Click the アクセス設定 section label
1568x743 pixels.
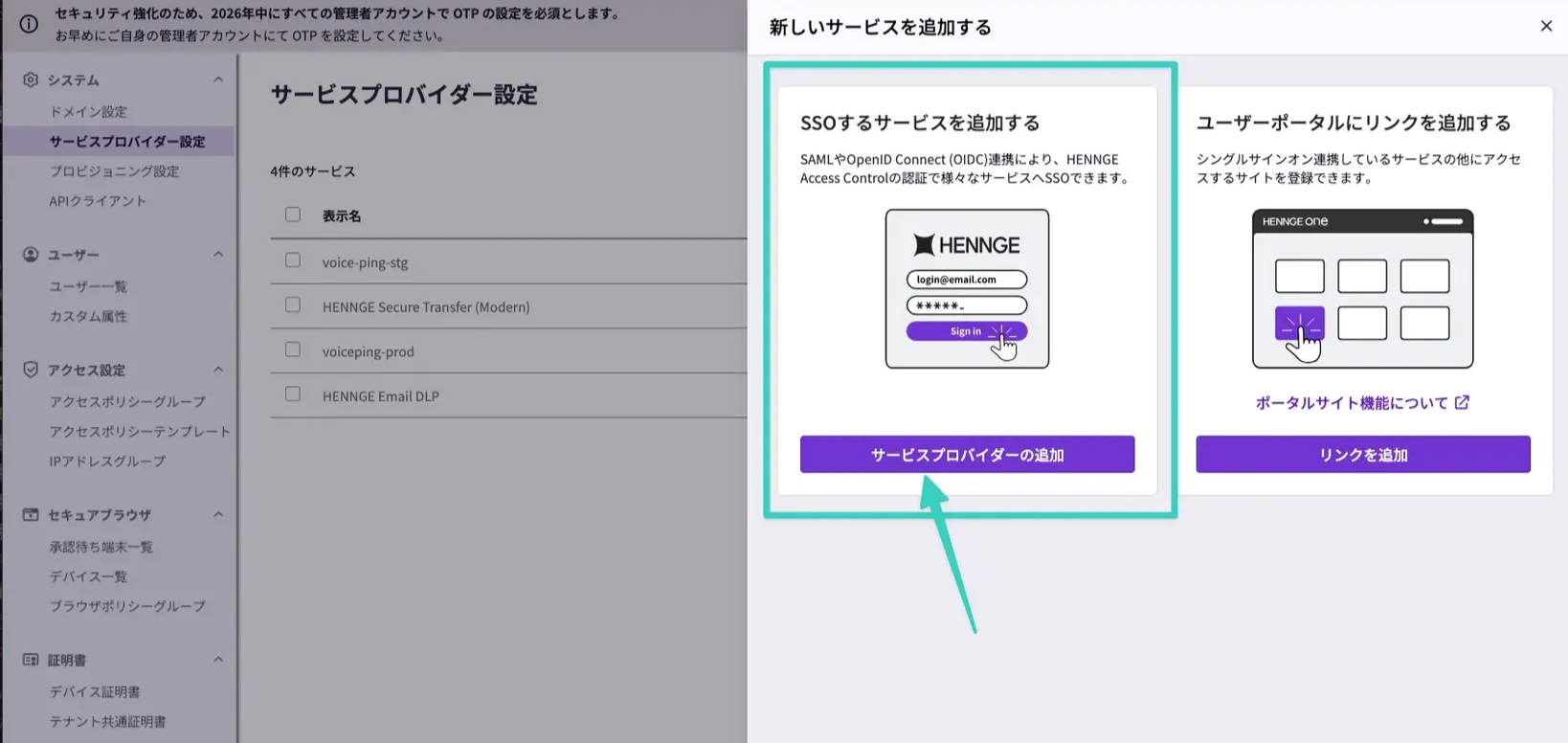[86, 370]
